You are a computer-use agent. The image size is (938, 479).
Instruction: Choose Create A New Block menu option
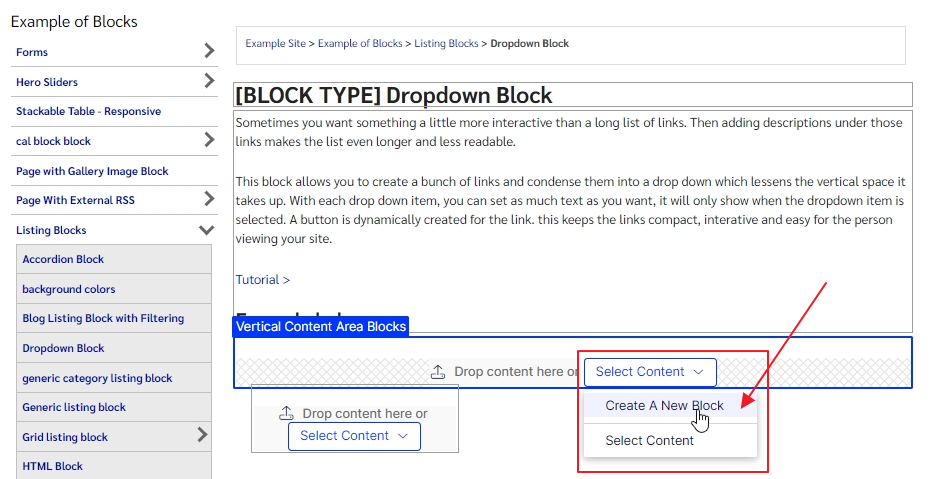(664, 406)
